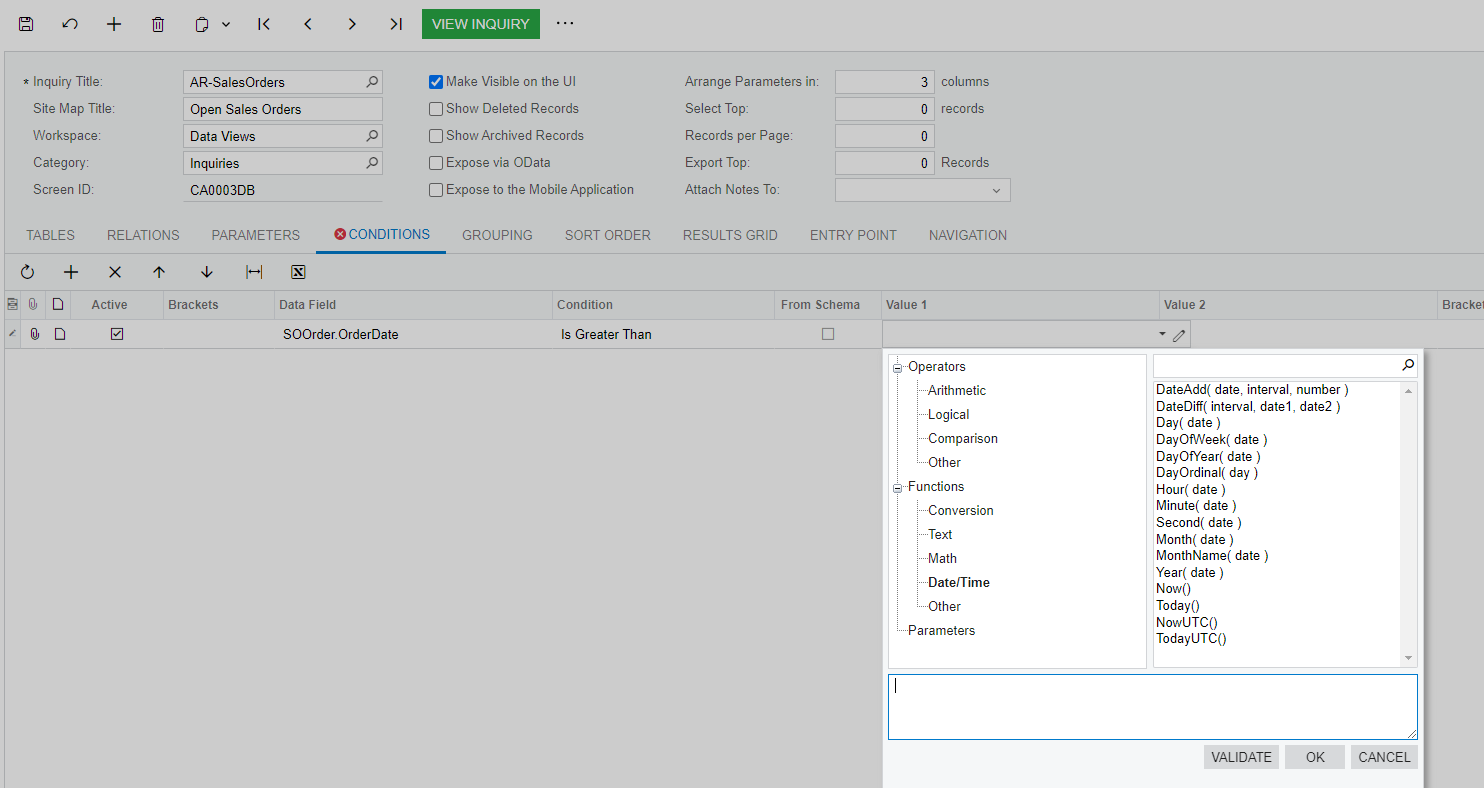Select the Parameters tree node
The height and width of the screenshot is (788, 1484).
[x=942, y=631]
